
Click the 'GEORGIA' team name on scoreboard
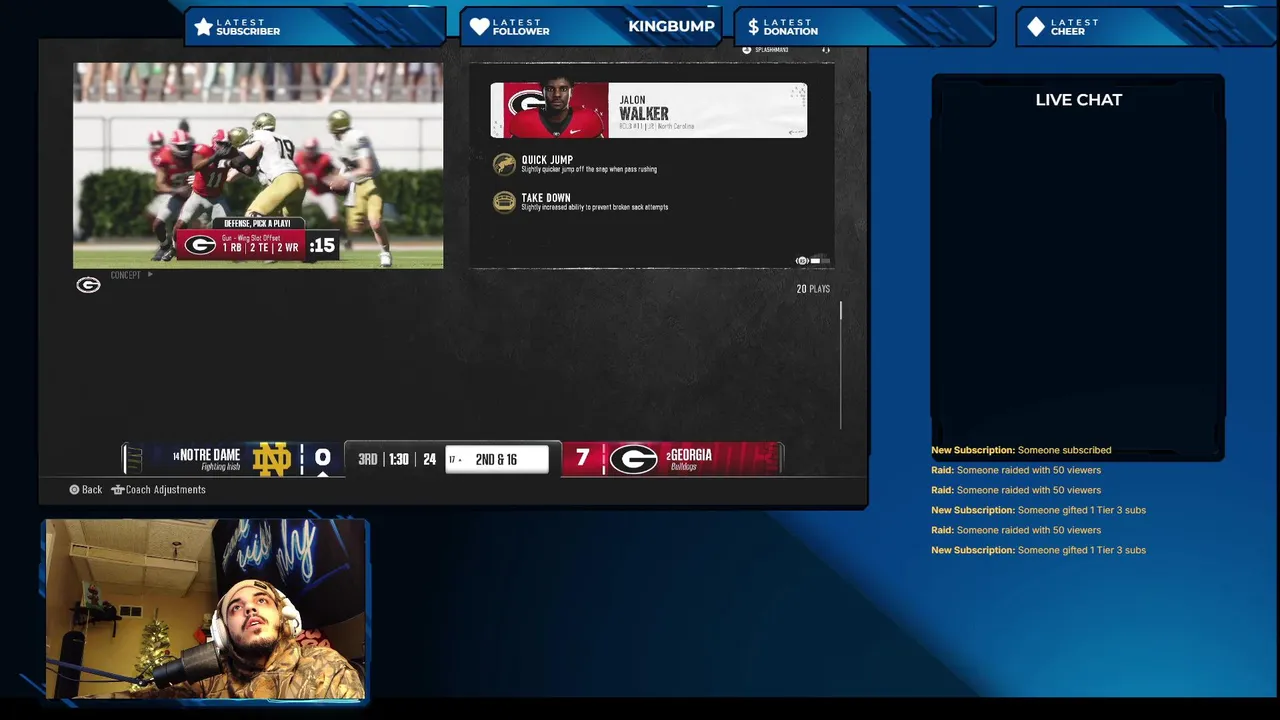coord(691,455)
